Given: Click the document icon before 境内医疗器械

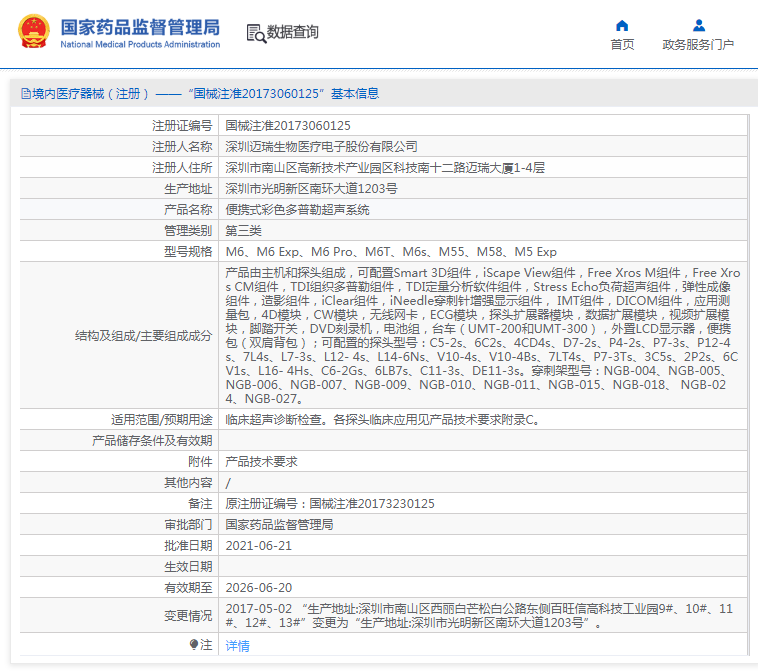Looking at the screenshot, I should click(x=25, y=94).
